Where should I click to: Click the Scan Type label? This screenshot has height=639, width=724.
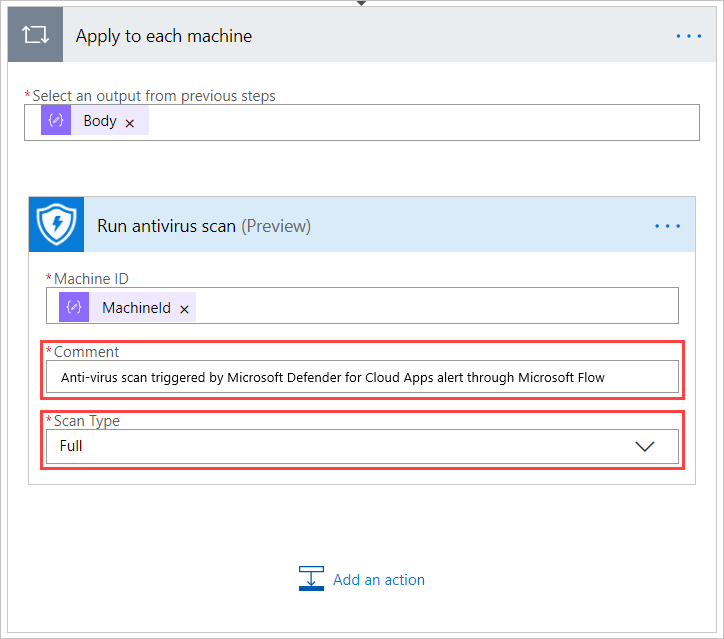[x=87, y=421]
